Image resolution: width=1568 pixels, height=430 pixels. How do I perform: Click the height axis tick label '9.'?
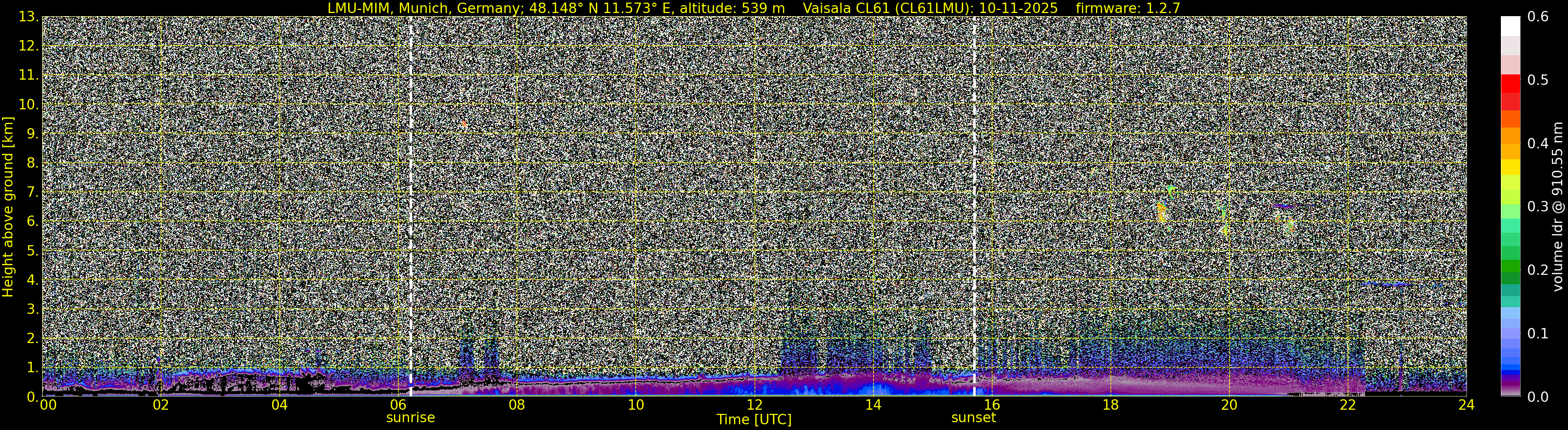pyautogui.click(x=32, y=134)
